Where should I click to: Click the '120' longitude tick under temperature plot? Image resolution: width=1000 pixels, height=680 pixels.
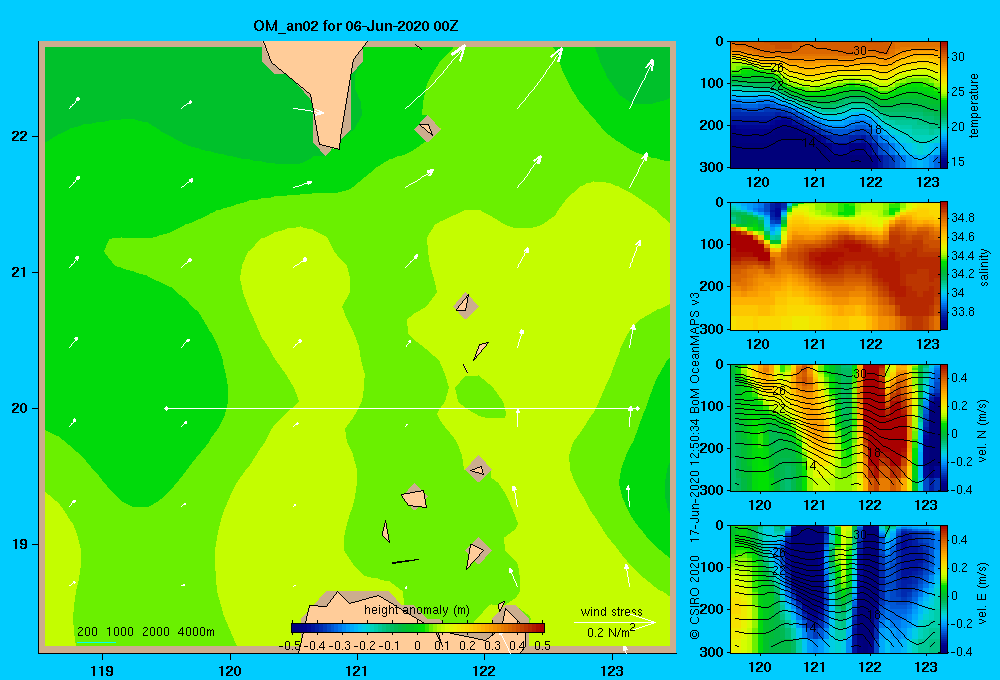758,182
